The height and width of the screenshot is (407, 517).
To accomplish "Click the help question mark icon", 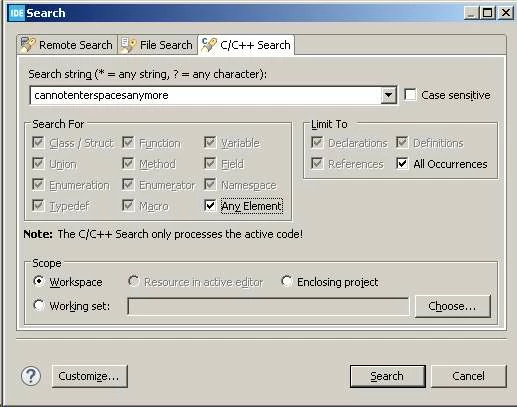I will [31, 376].
